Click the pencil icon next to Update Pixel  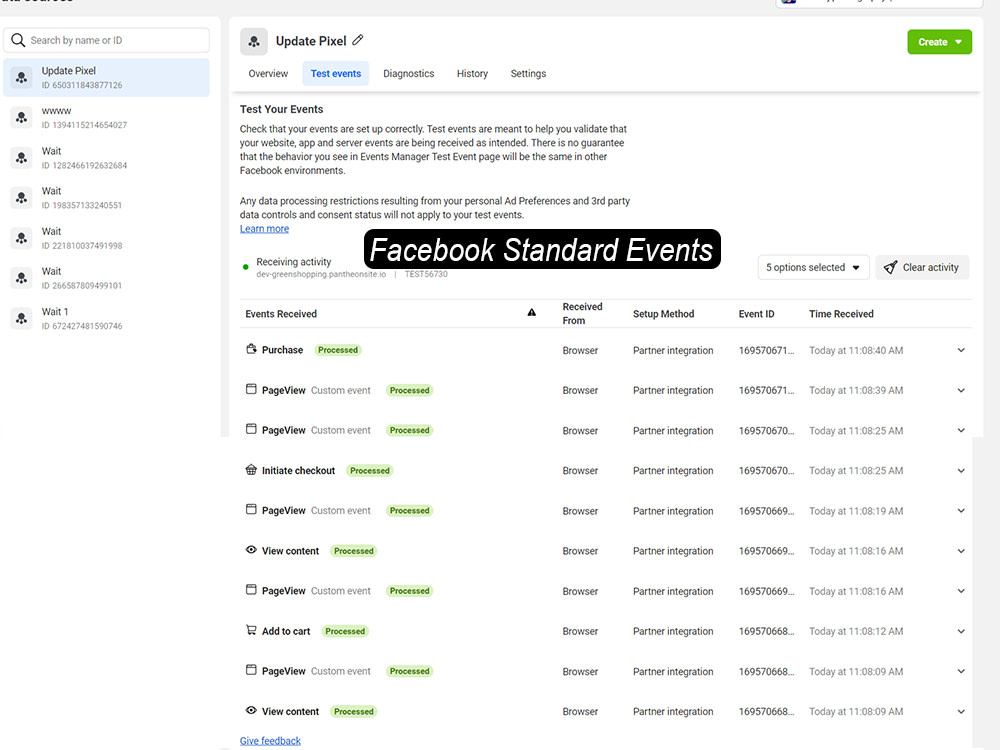coord(358,40)
